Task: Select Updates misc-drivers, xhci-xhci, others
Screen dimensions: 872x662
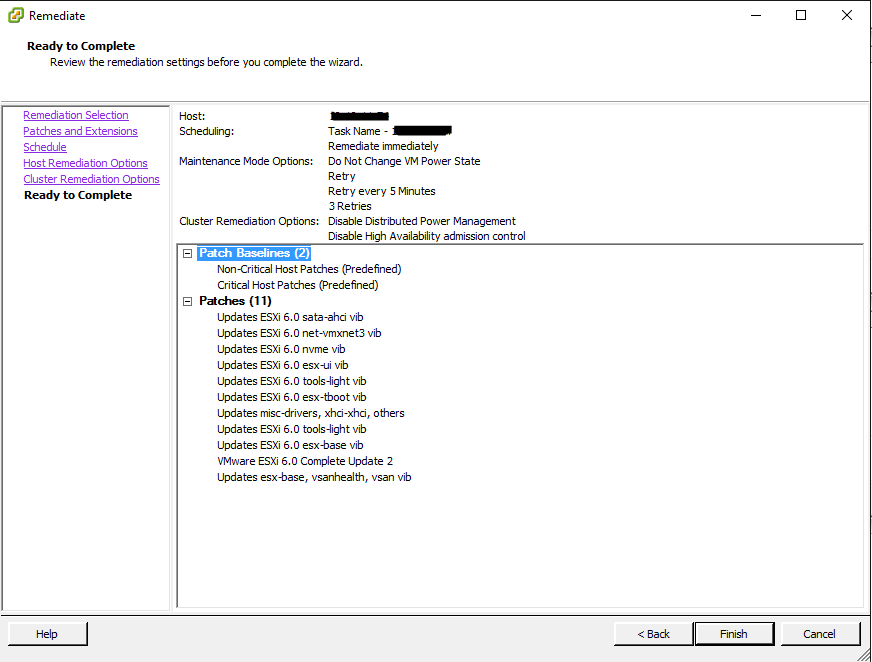Action: pos(310,413)
